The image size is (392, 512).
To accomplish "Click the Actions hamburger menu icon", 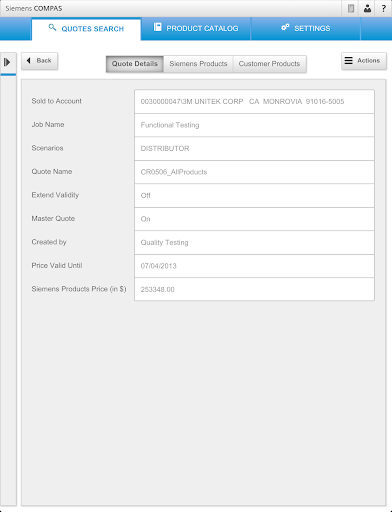I will (349, 61).
